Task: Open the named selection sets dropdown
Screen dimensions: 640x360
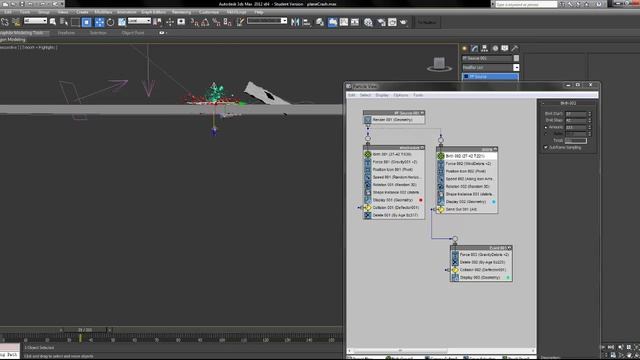Action: (267, 20)
